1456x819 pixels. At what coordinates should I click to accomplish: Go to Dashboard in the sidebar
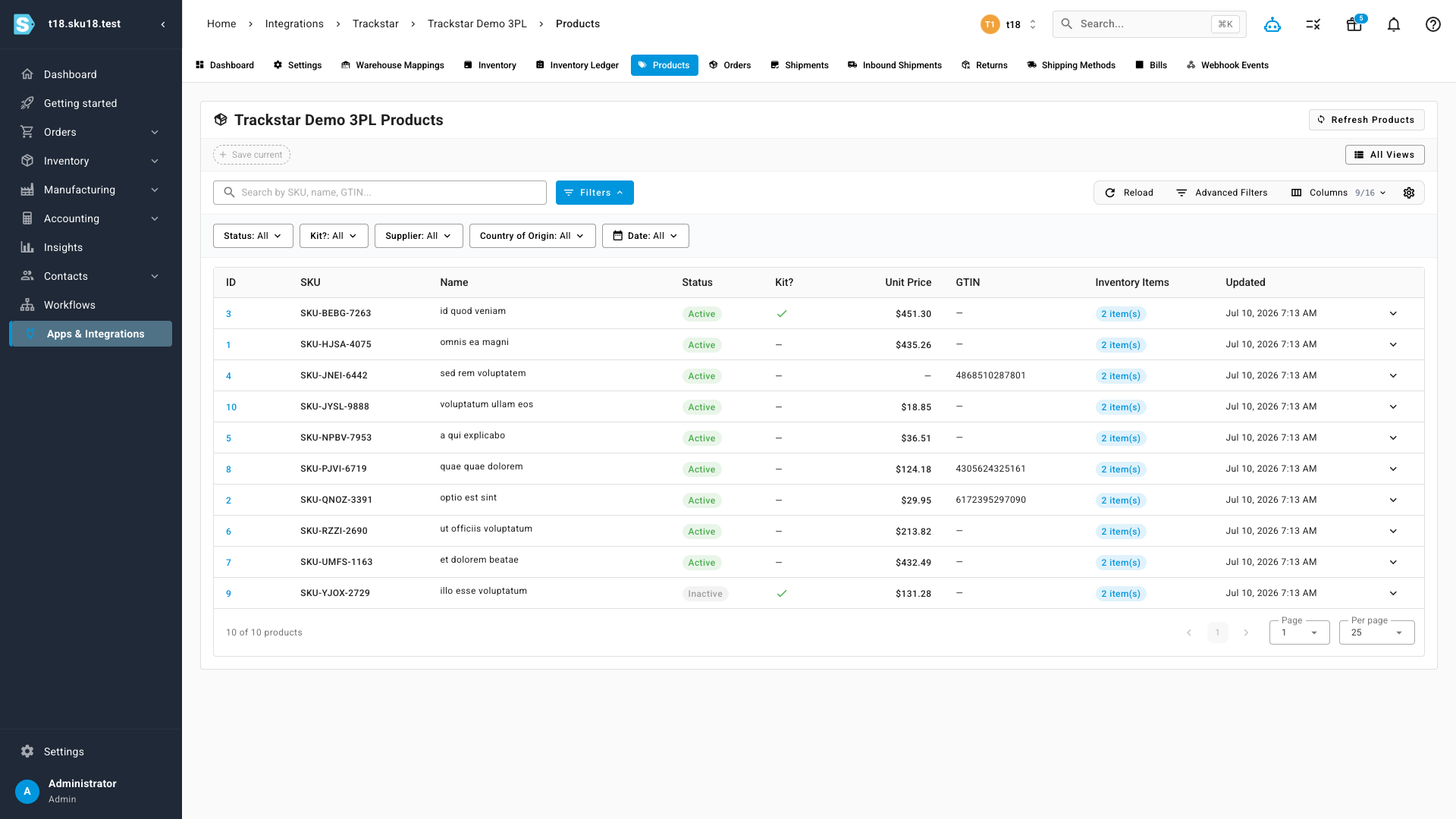91,74
